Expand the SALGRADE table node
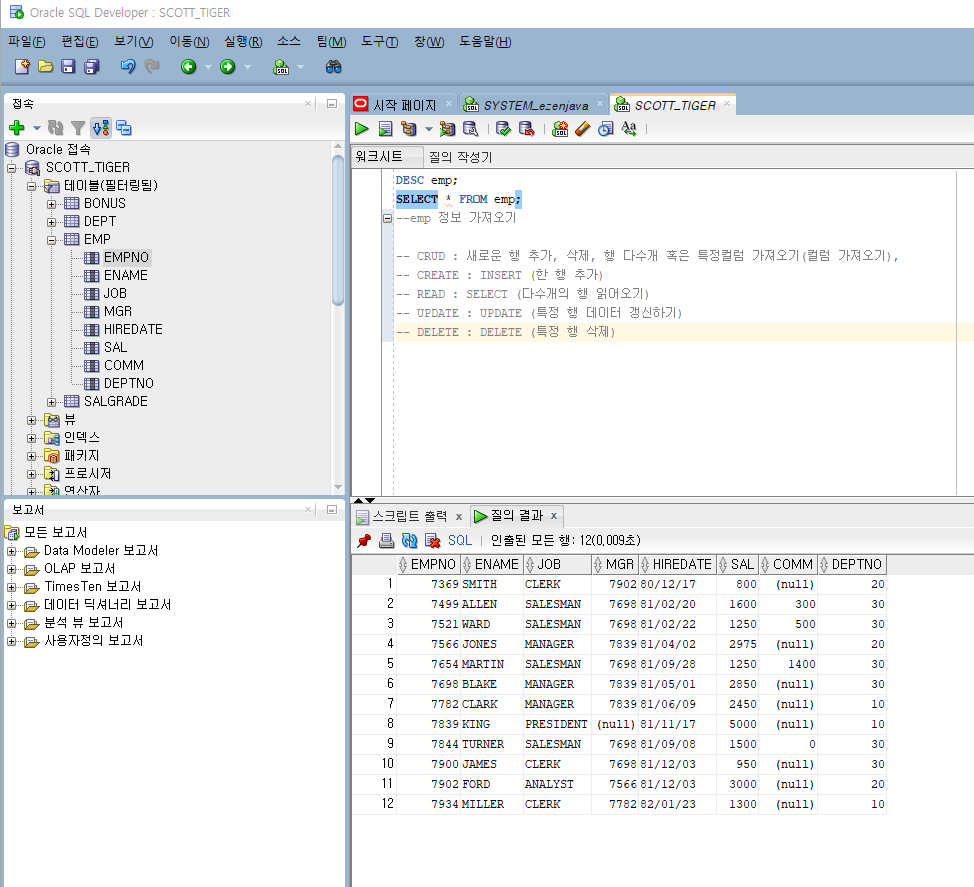 [x=52, y=402]
